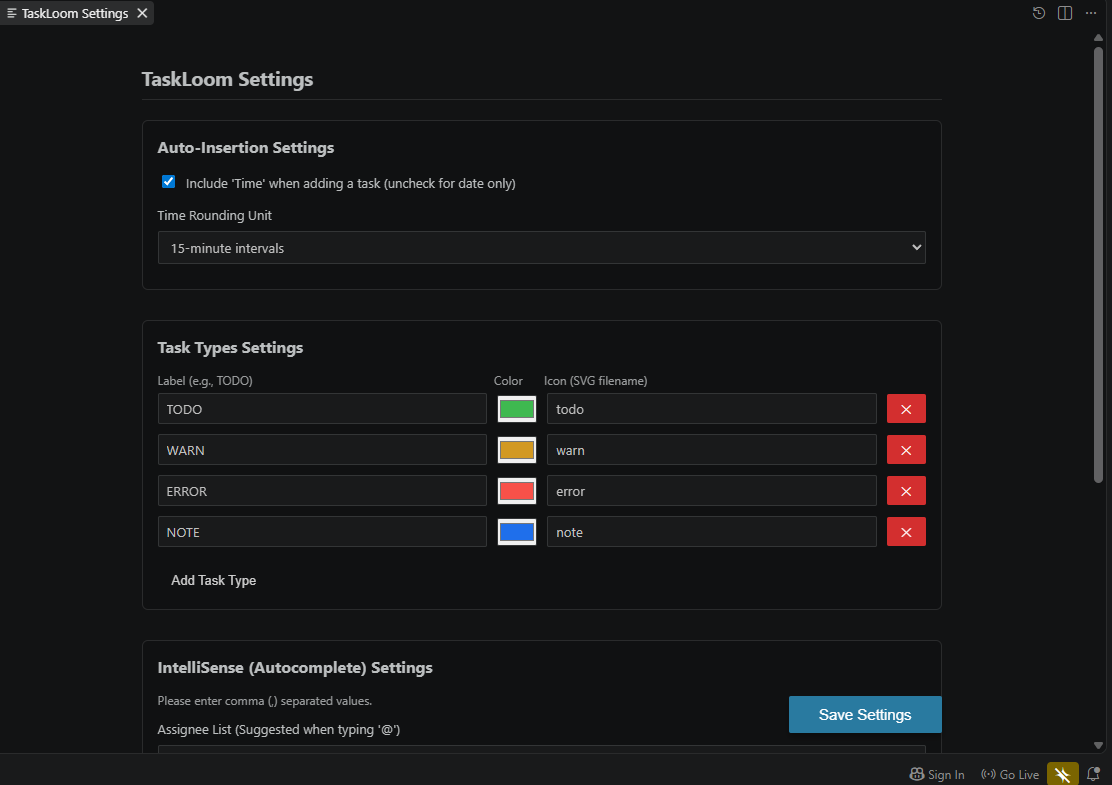Delete the ERROR task type row
This screenshot has width=1112, height=785.
(906, 491)
